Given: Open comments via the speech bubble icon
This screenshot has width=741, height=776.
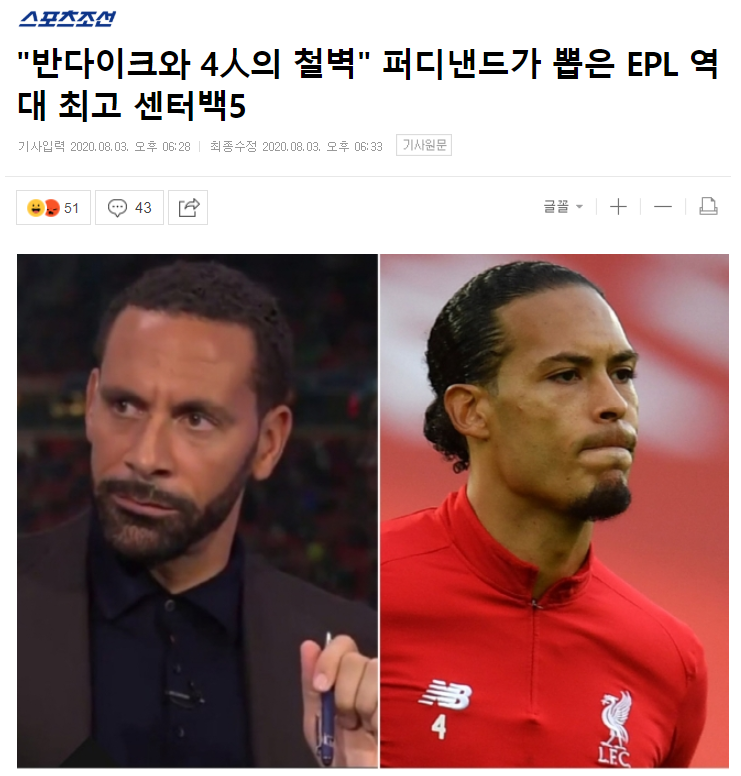Looking at the screenshot, I should click(117, 208).
